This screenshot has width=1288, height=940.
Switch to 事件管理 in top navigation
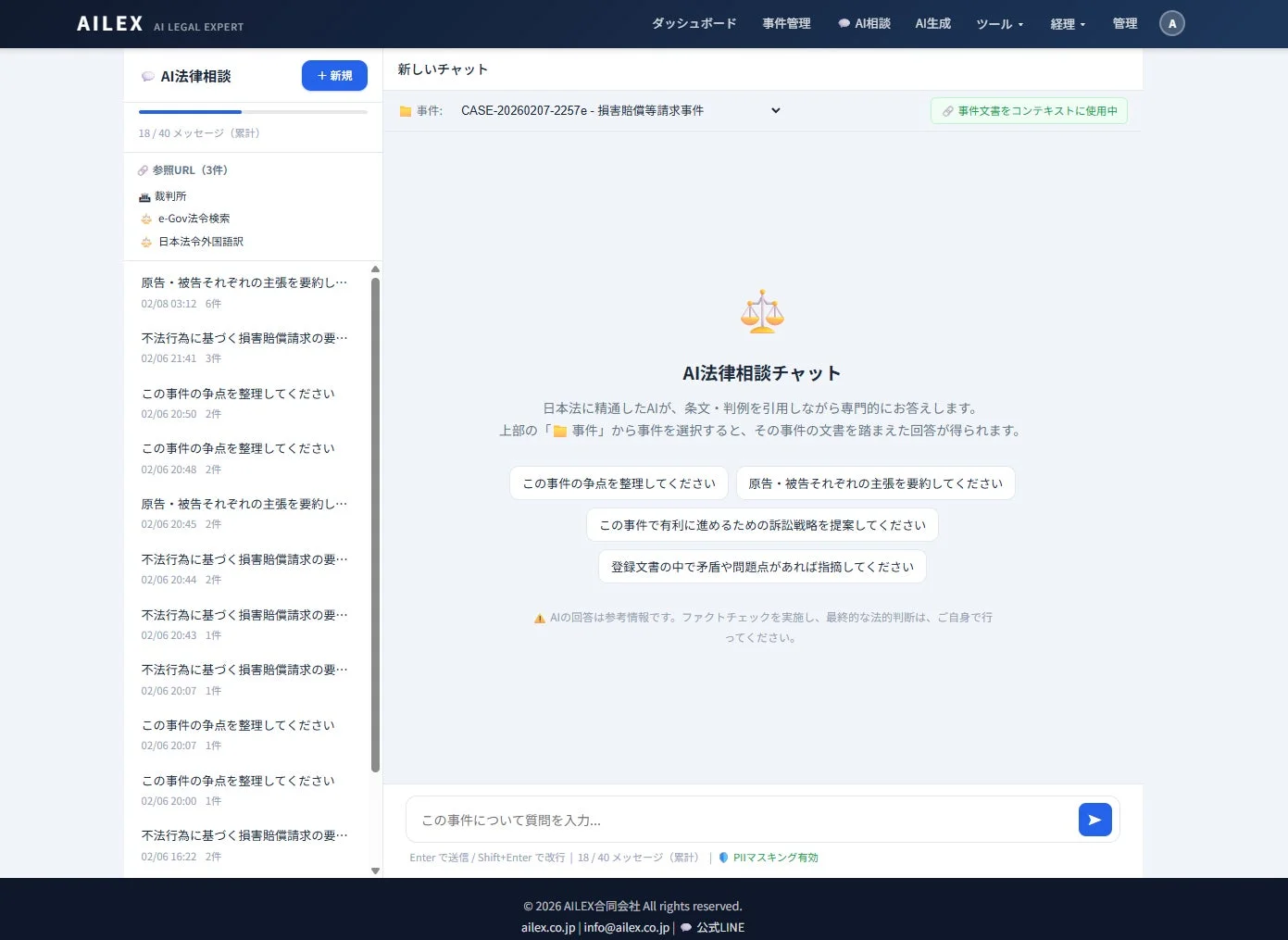pos(785,23)
